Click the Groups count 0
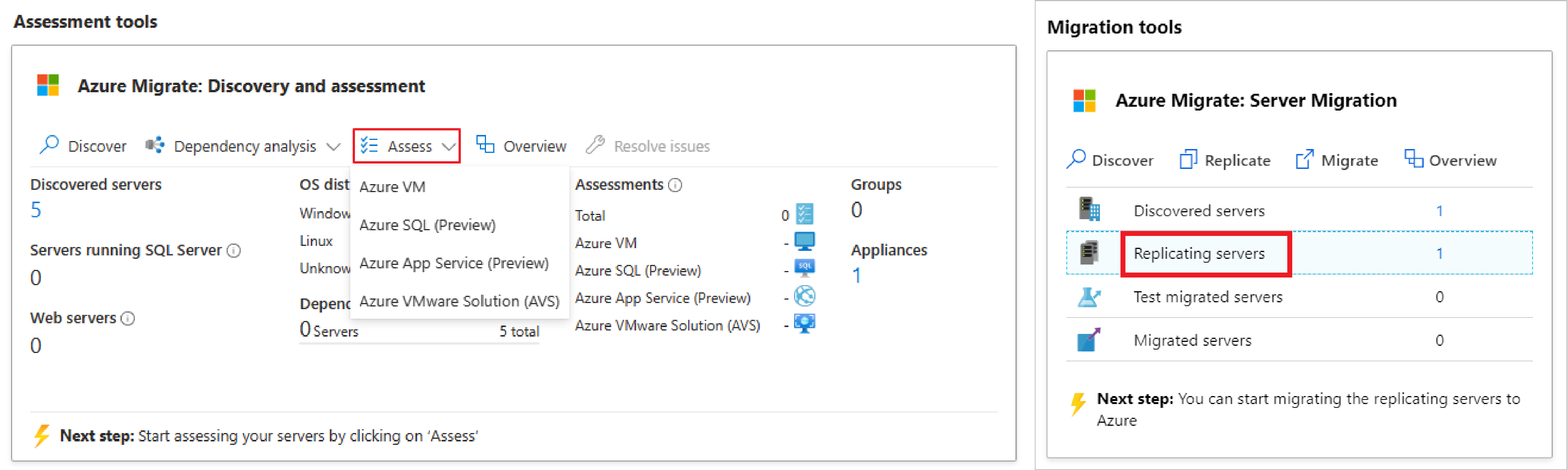Screen dimensions: 1568x470 (857, 210)
